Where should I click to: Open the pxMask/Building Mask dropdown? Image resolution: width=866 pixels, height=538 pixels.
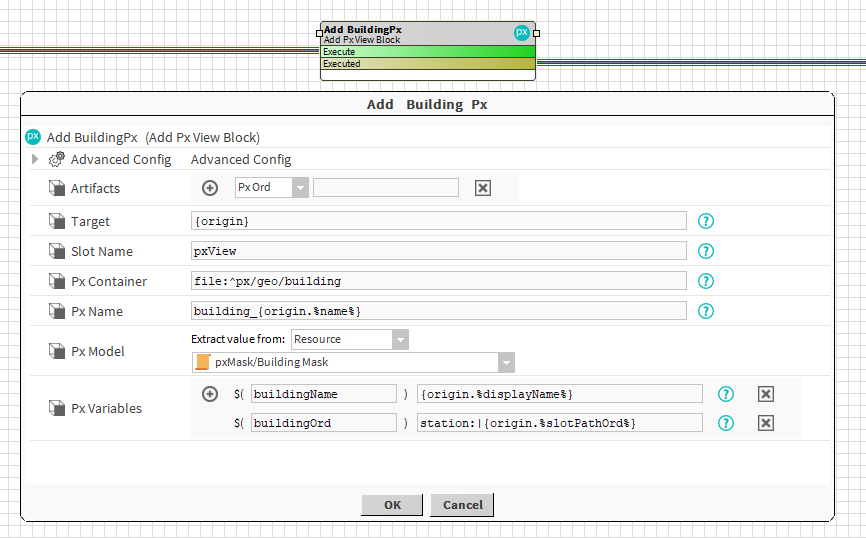coord(506,362)
